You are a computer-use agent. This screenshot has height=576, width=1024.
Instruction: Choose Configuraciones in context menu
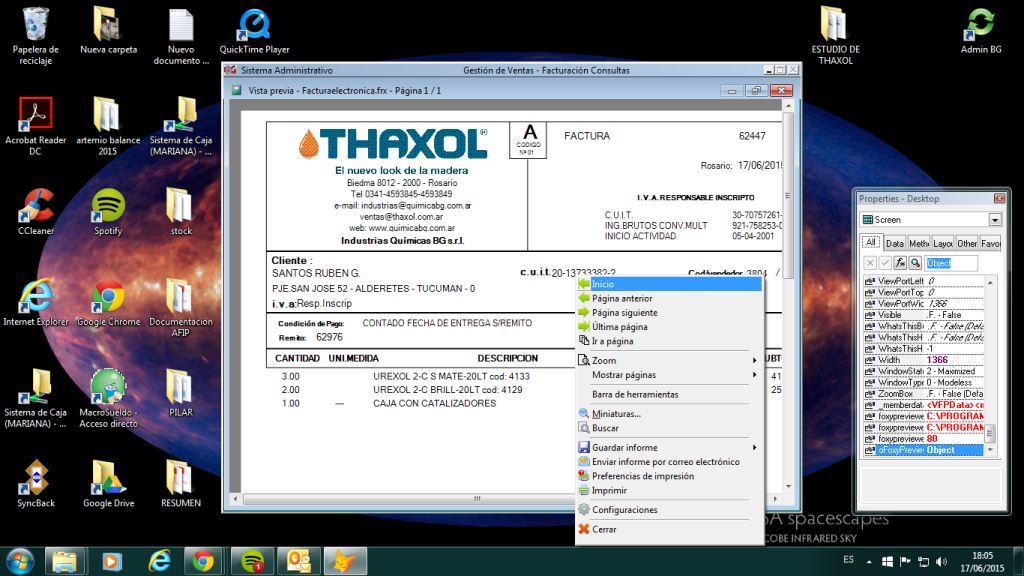click(x=669, y=510)
